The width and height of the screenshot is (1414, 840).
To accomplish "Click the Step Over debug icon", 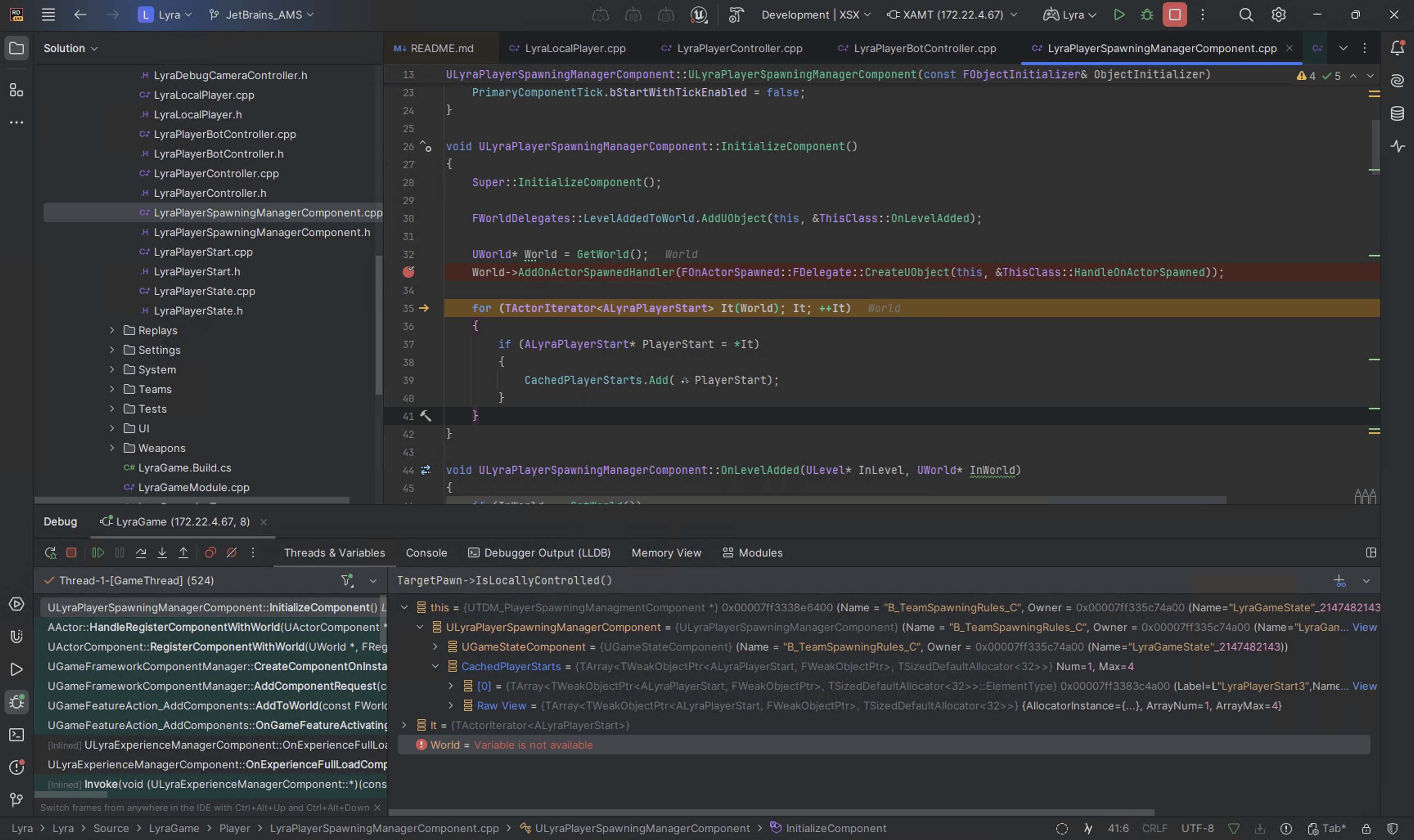I will (x=141, y=553).
